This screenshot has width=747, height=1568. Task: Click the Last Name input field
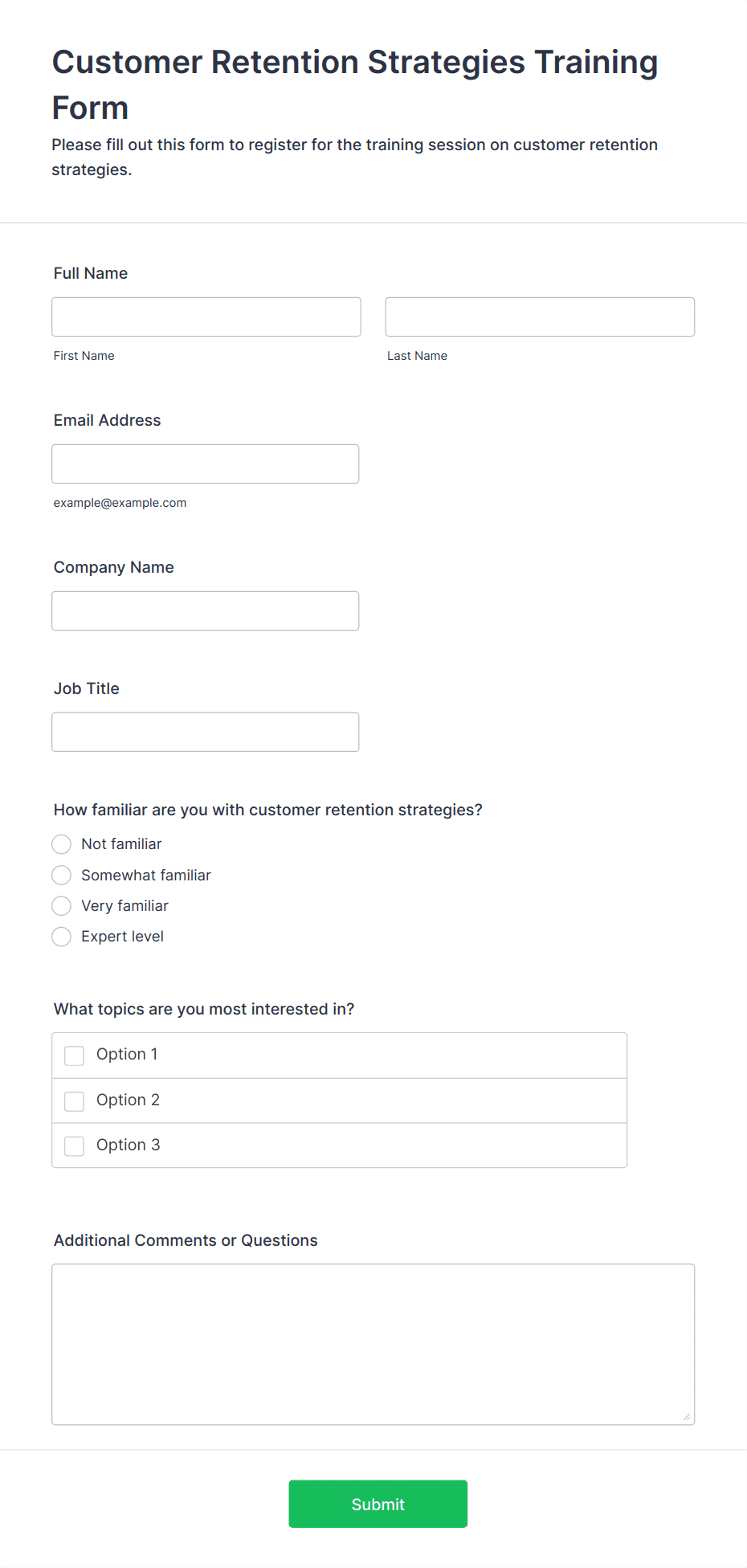pyautogui.click(x=540, y=316)
